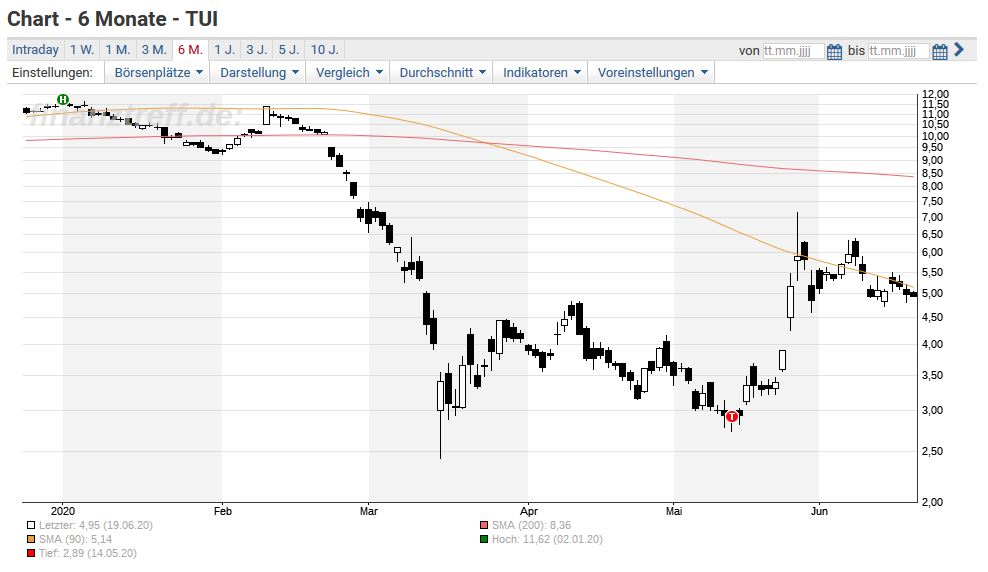Select the 5 J. timeframe tab

click(289, 50)
